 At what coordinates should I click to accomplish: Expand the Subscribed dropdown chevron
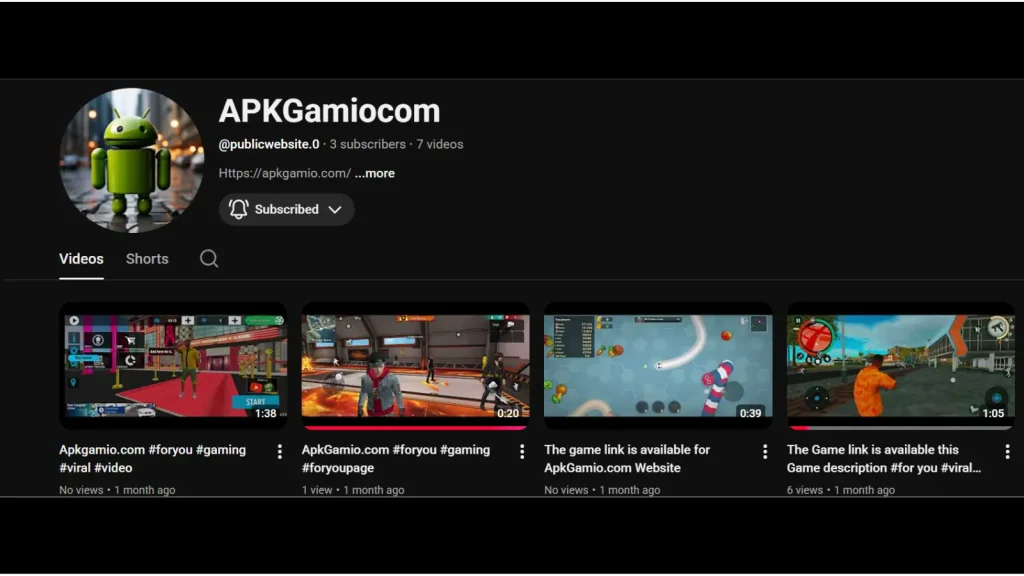tap(335, 209)
